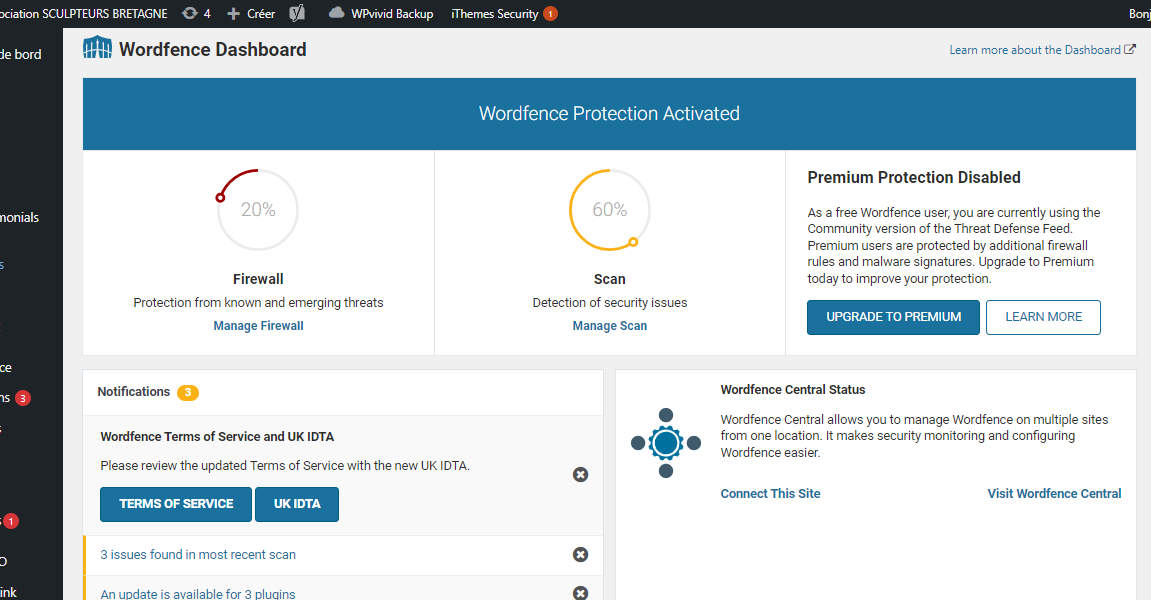Click the Wordfence Central gear icon
Viewport: 1151px width, 600px height.
point(666,443)
